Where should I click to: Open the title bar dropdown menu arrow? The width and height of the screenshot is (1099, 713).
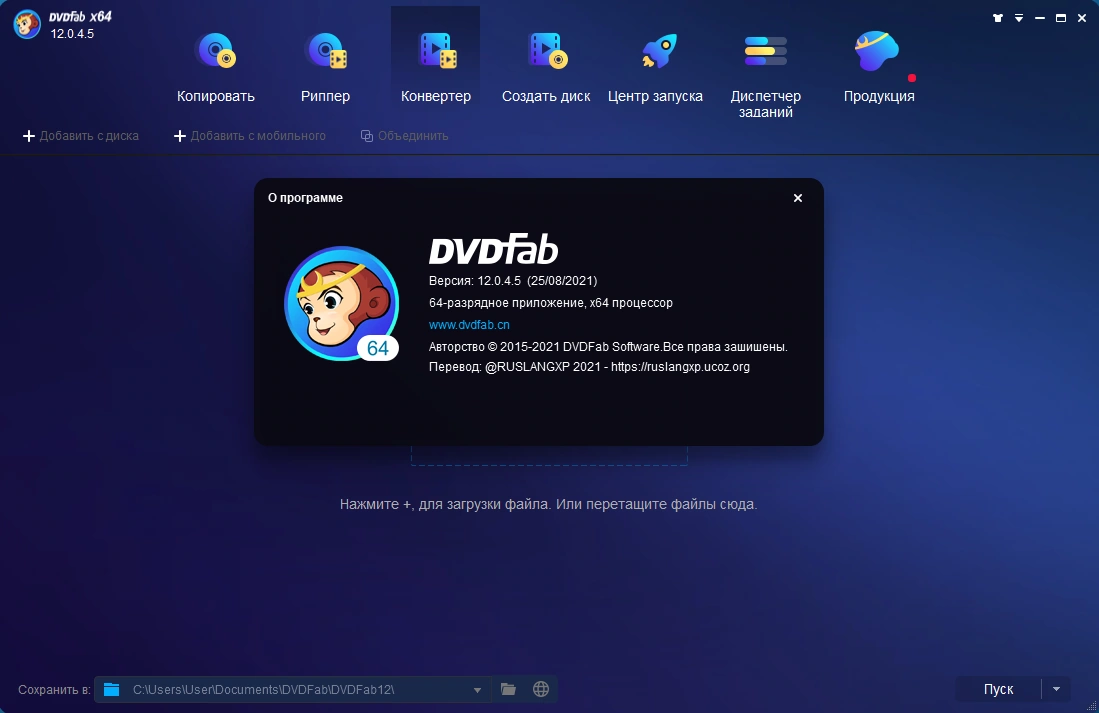[x=1018, y=18]
